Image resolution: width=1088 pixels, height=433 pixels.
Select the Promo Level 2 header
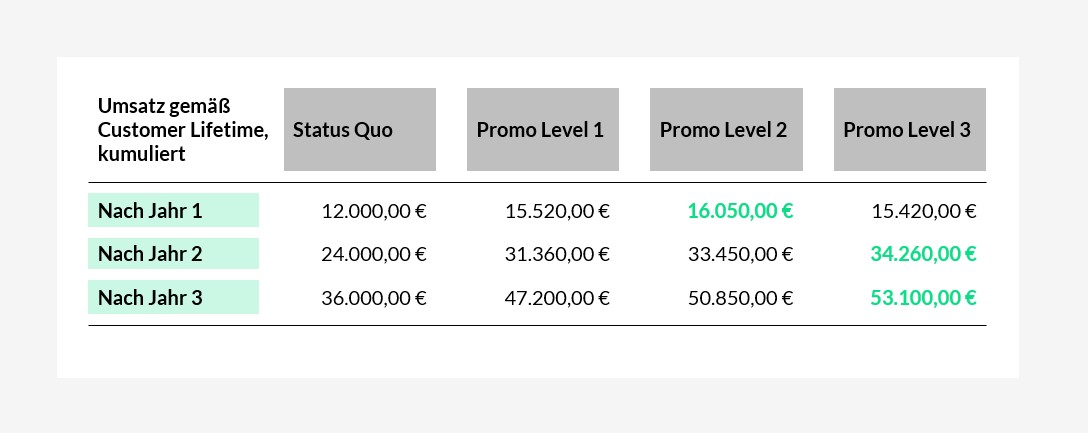tap(726, 130)
